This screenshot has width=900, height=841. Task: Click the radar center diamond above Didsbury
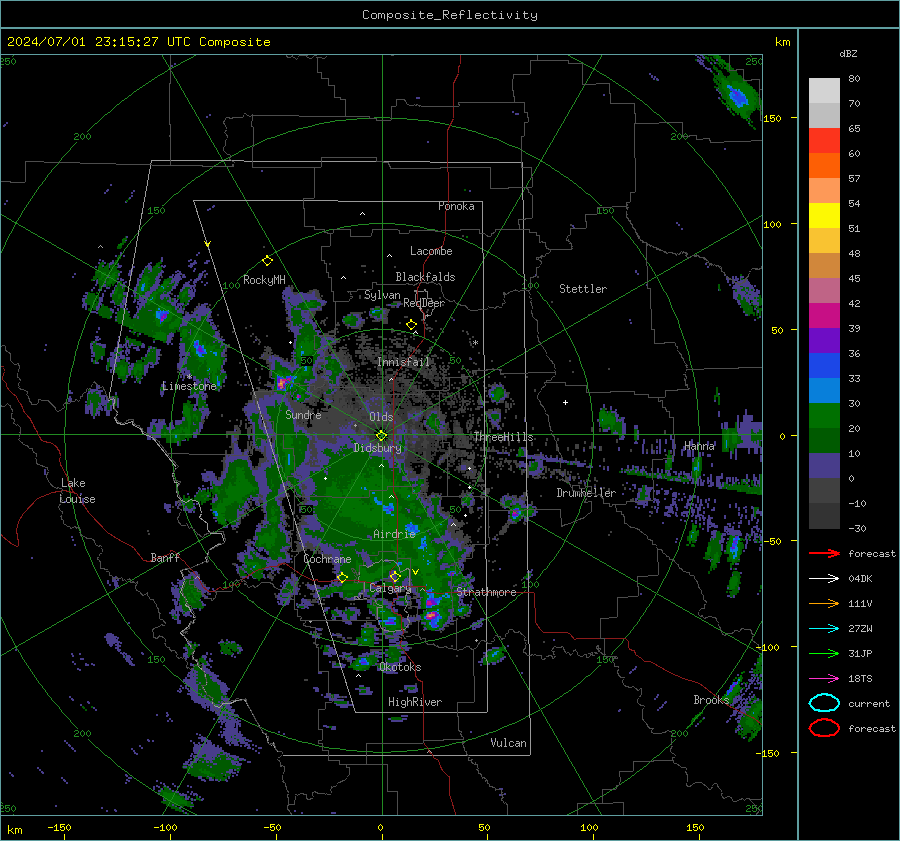point(381,435)
